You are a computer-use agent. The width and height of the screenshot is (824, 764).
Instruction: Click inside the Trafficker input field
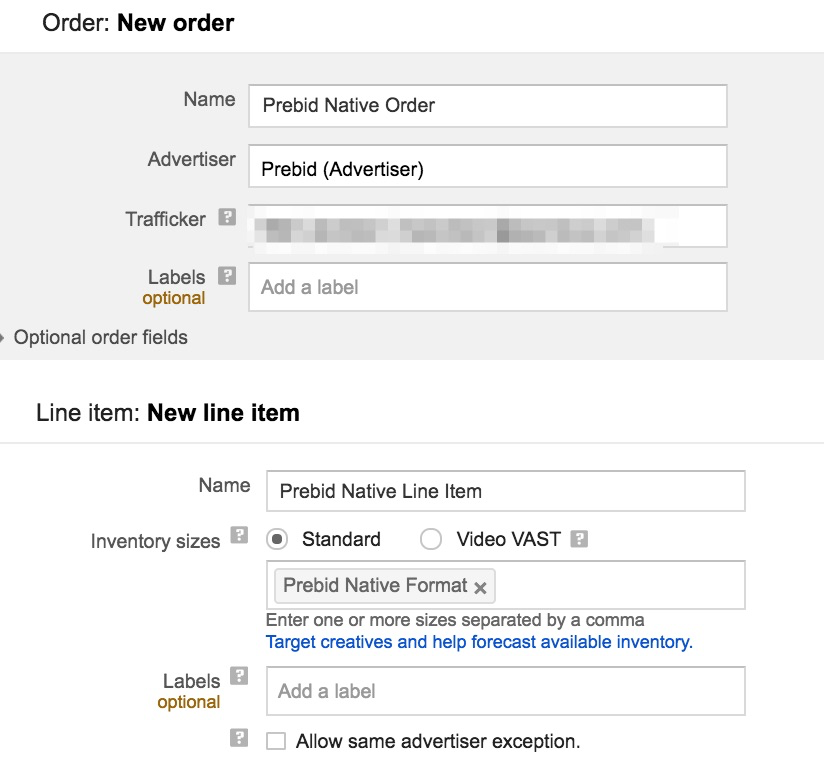[487, 226]
